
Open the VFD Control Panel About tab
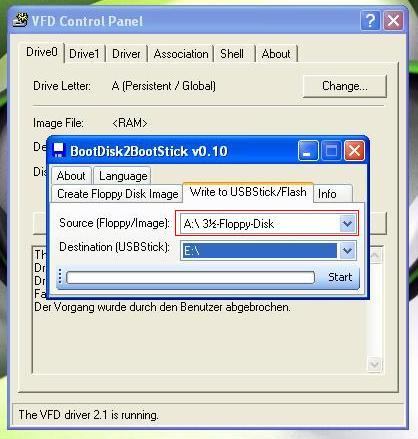pyautogui.click(x=276, y=54)
